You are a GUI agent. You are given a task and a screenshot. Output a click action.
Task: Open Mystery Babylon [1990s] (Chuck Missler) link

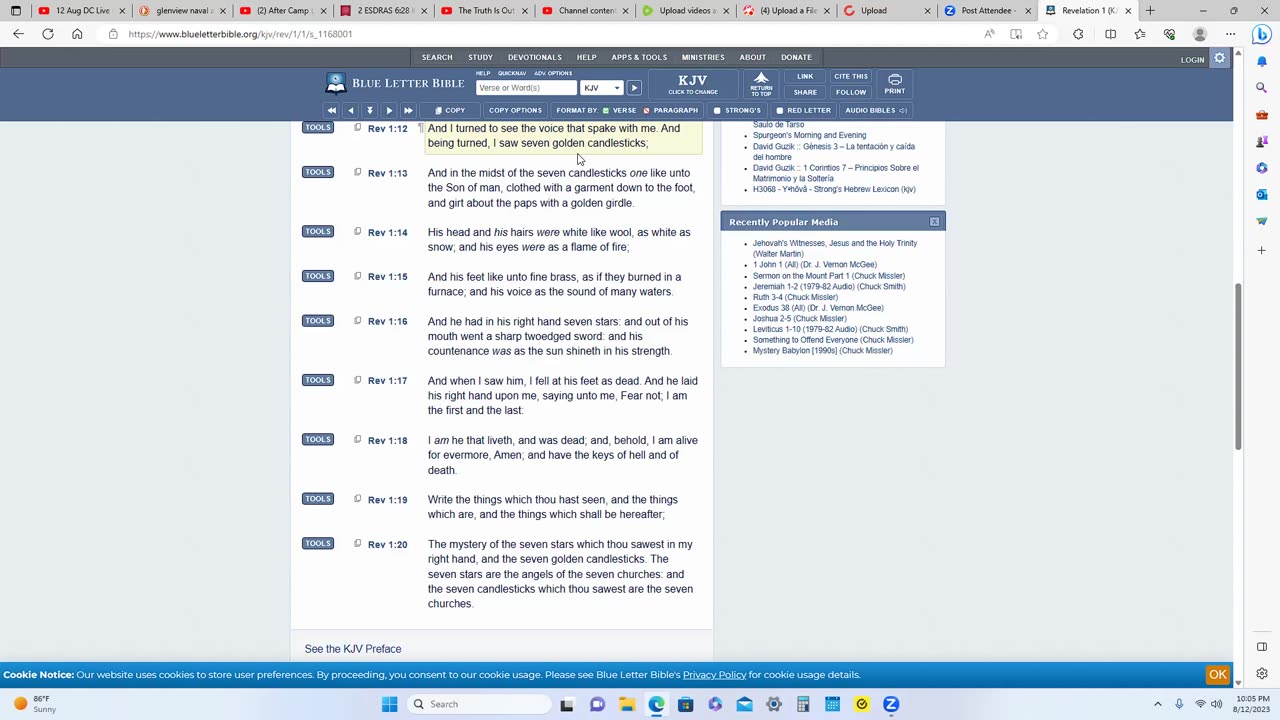point(822,351)
